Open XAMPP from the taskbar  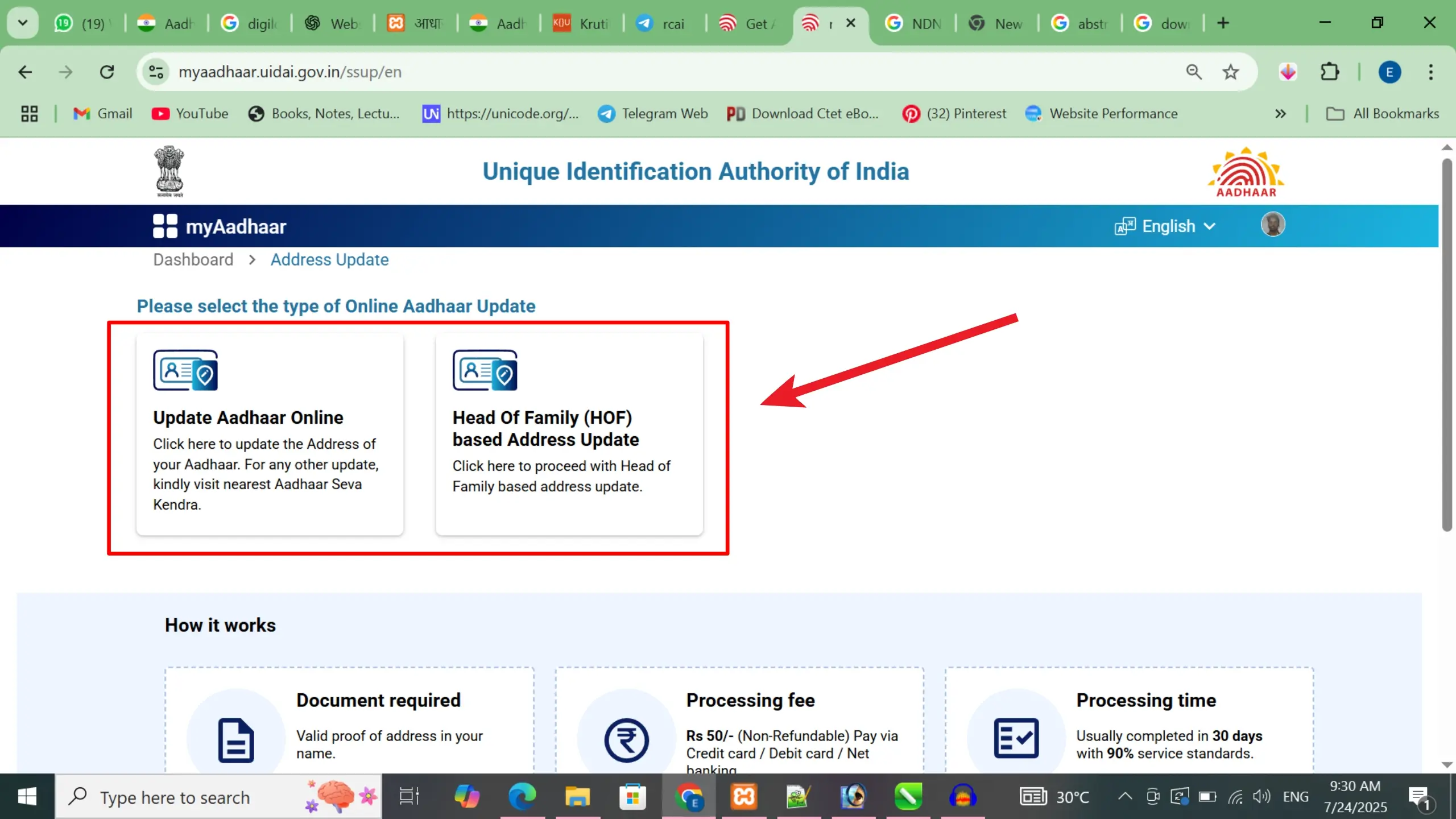click(743, 796)
